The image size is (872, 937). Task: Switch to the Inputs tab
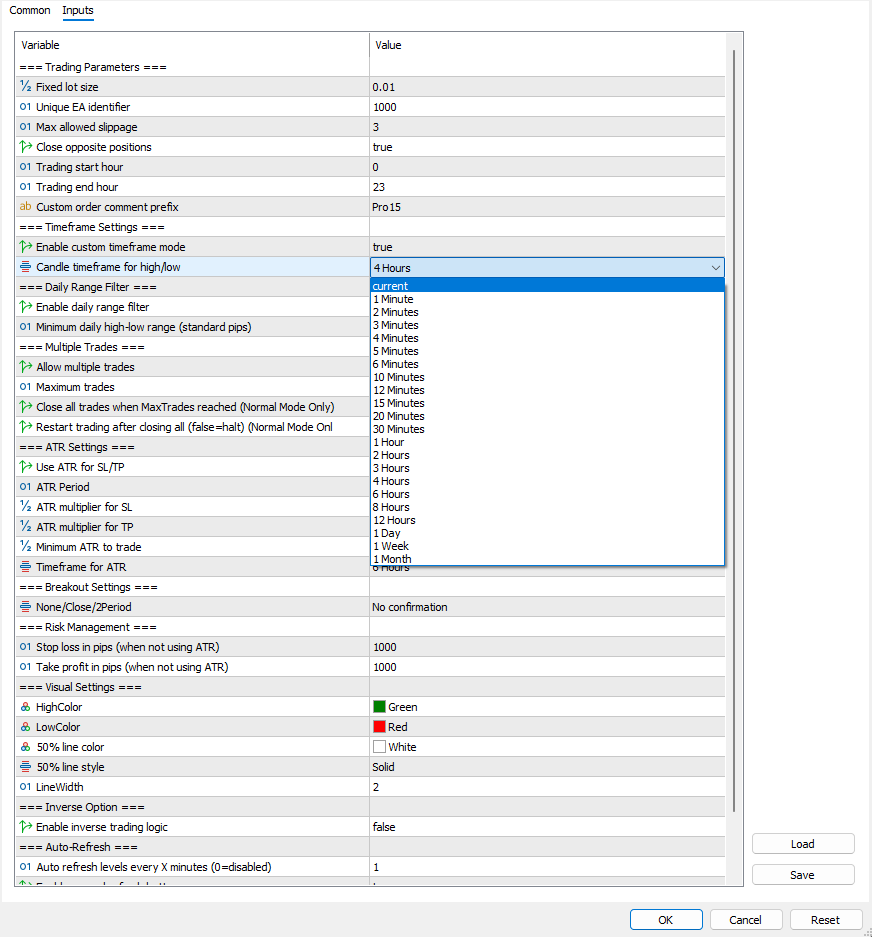[x=78, y=10]
